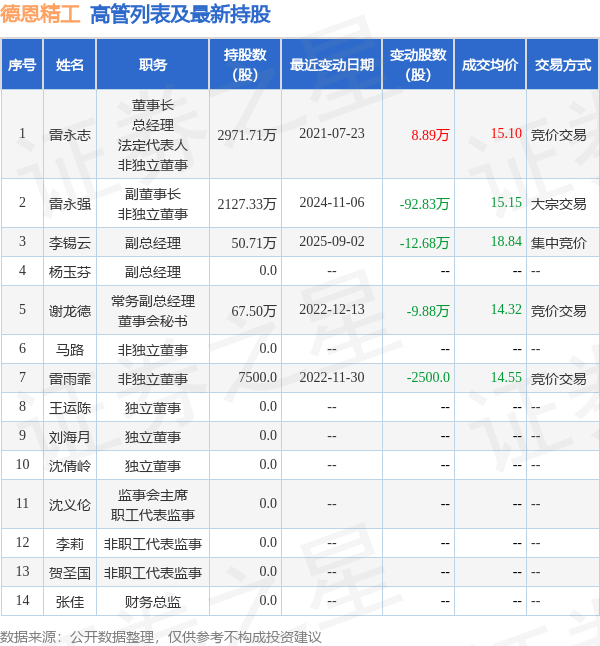The width and height of the screenshot is (600, 646).
Task: Click the change value -2500.0
Action: [428, 377]
